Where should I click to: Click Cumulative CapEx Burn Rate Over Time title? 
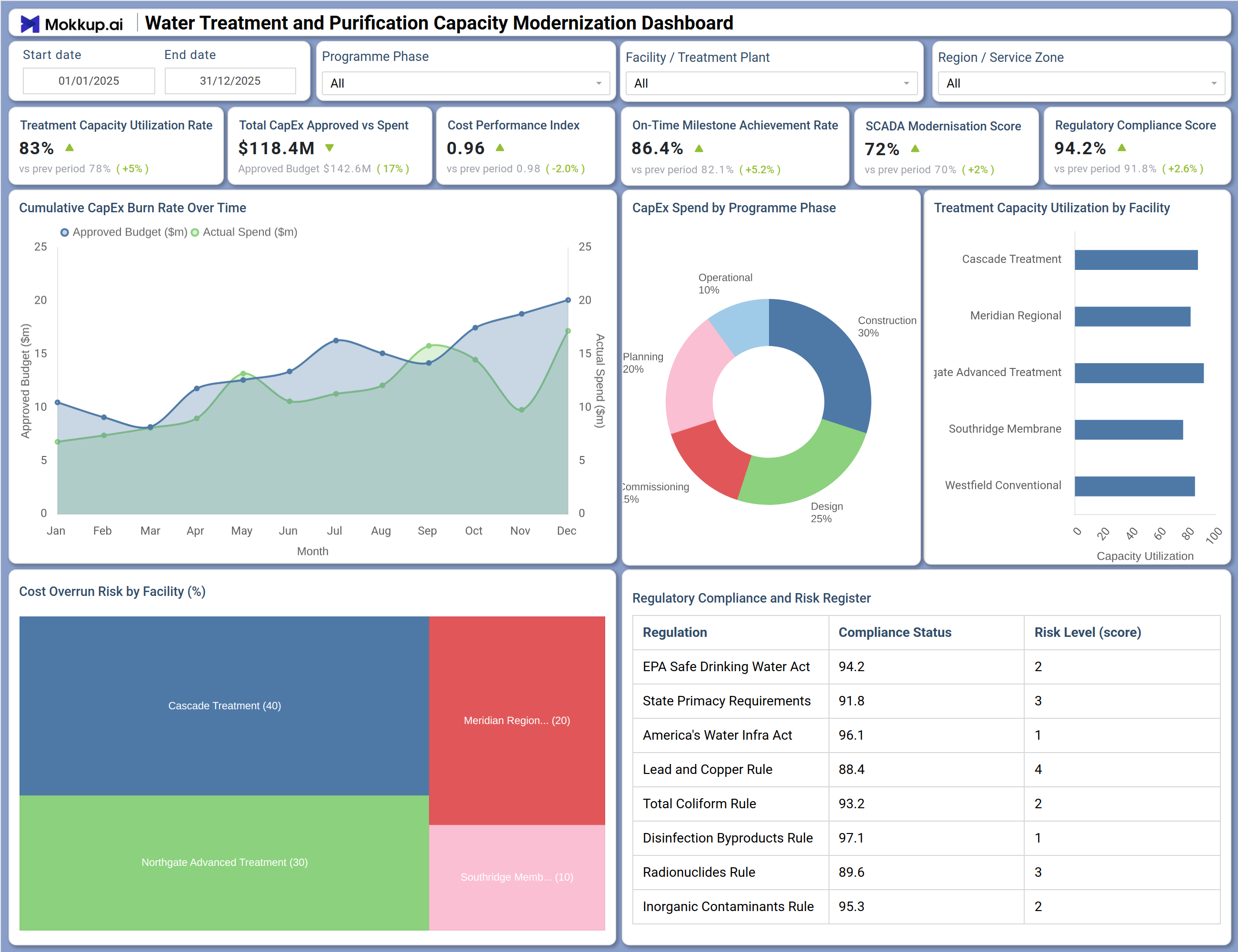tap(133, 208)
